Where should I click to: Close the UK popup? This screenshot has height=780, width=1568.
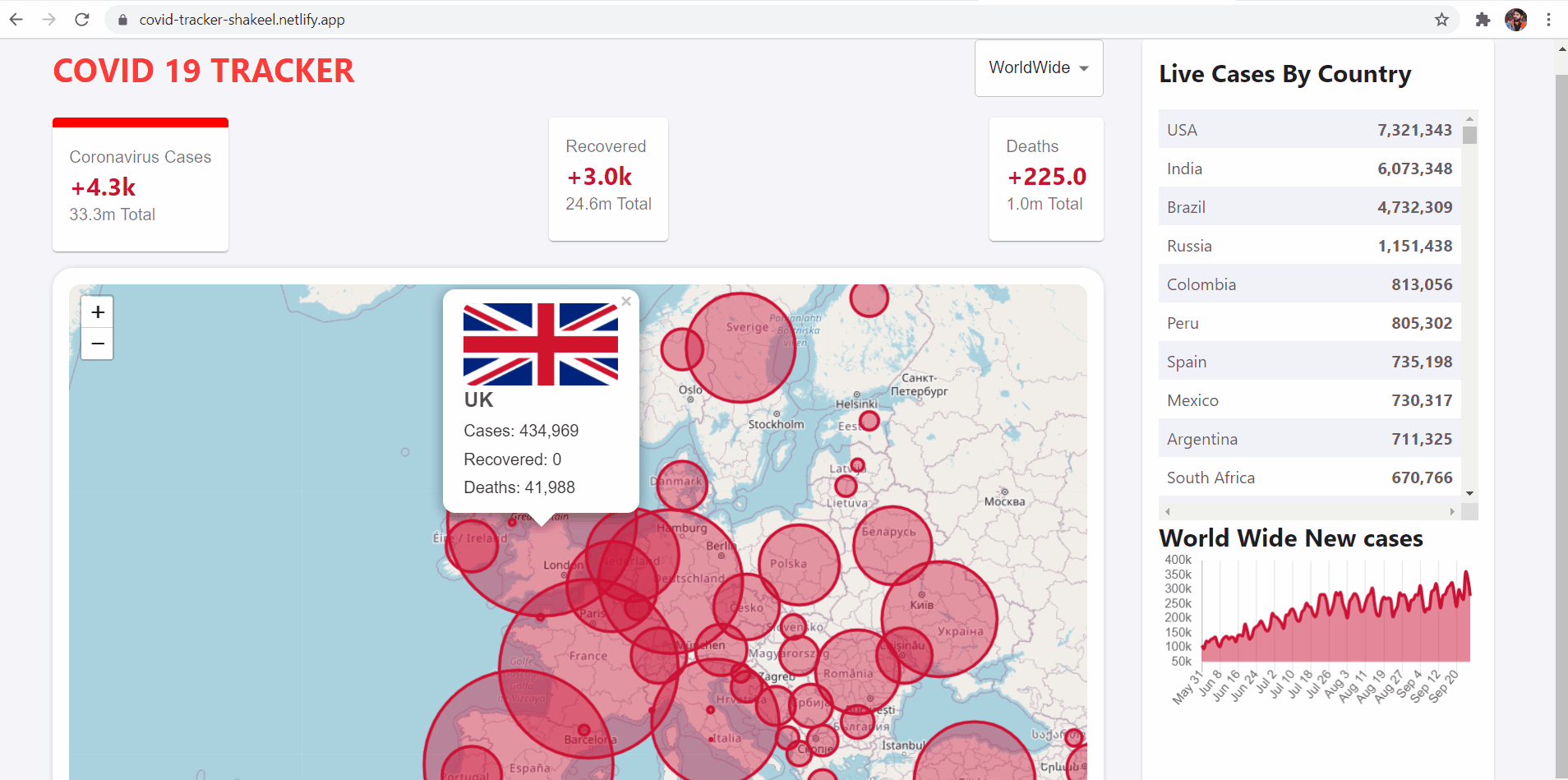click(x=626, y=302)
